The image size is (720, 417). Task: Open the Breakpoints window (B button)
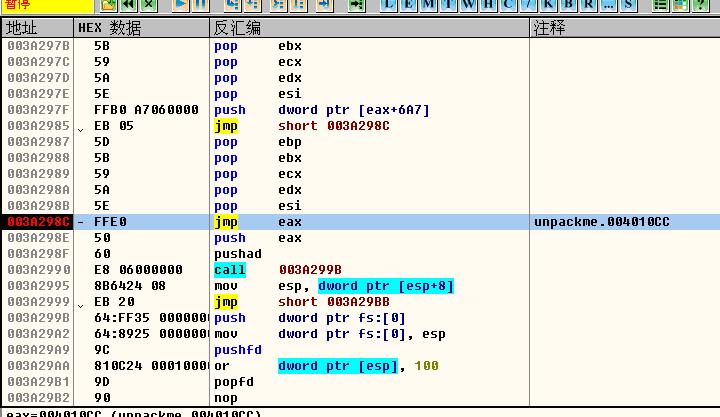coord(569,5)
